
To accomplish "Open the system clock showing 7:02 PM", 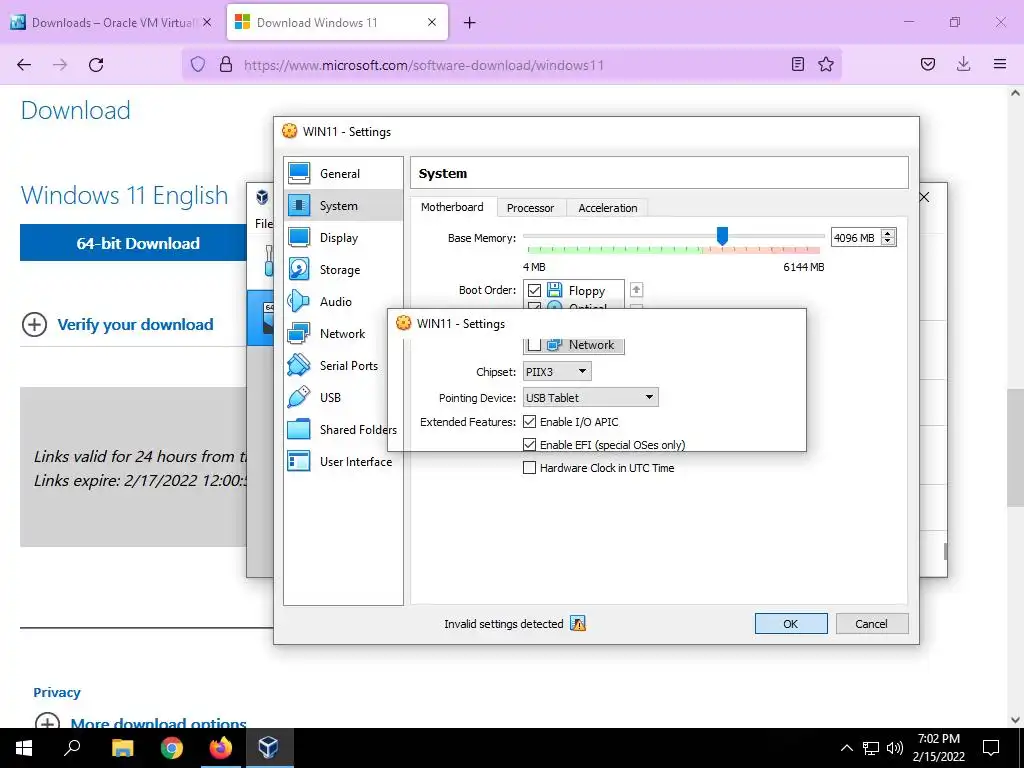I will pos(938,748).
